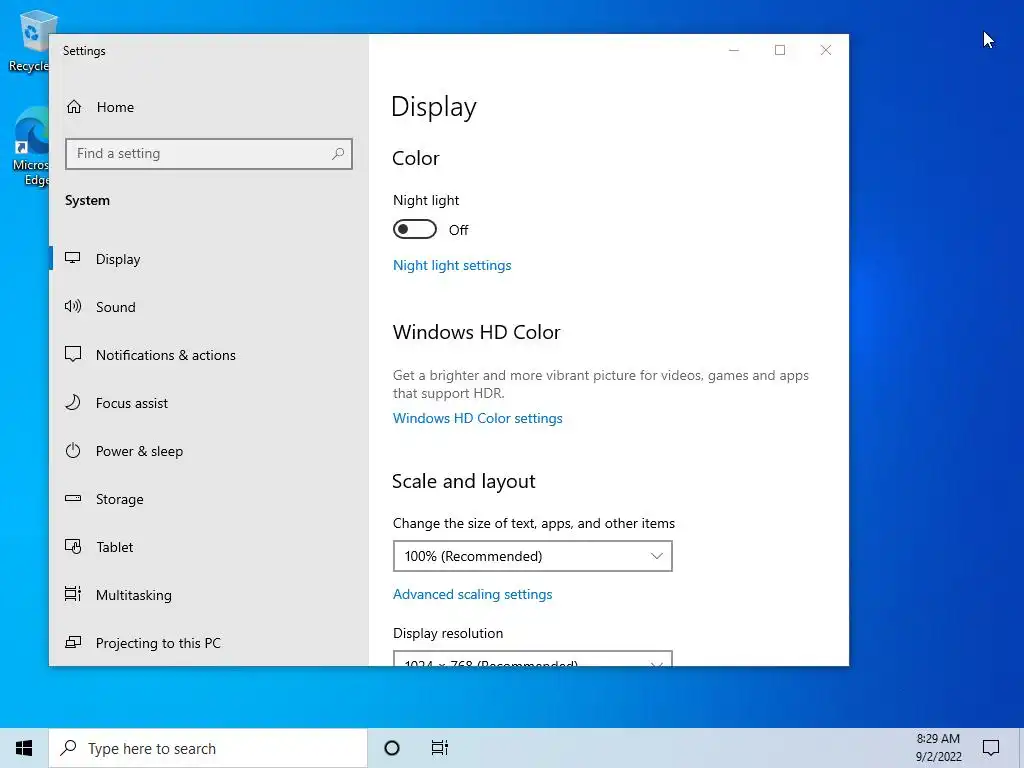Turn on the Night light toggle
This screenshot has height=768, width=1024.
(x=415, y=229)
